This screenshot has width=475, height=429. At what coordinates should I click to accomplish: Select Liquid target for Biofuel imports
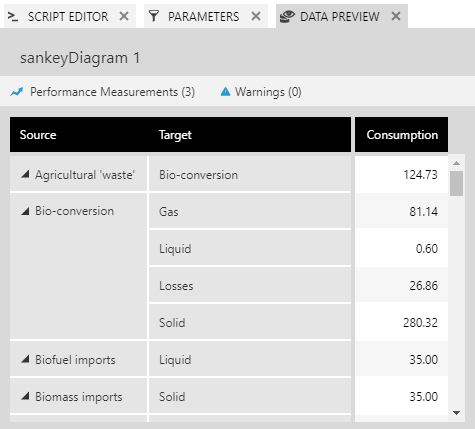click(250, 359)
